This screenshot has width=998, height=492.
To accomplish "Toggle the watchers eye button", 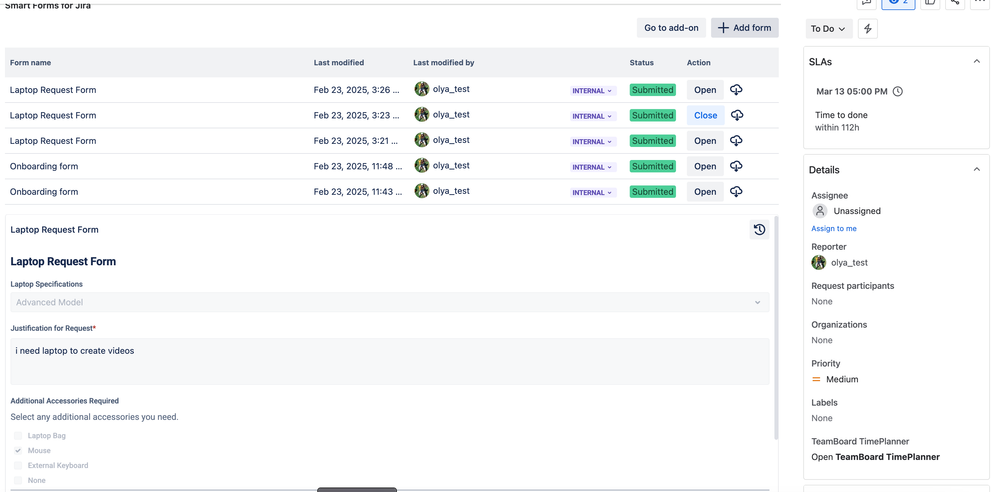I will 898,3.
